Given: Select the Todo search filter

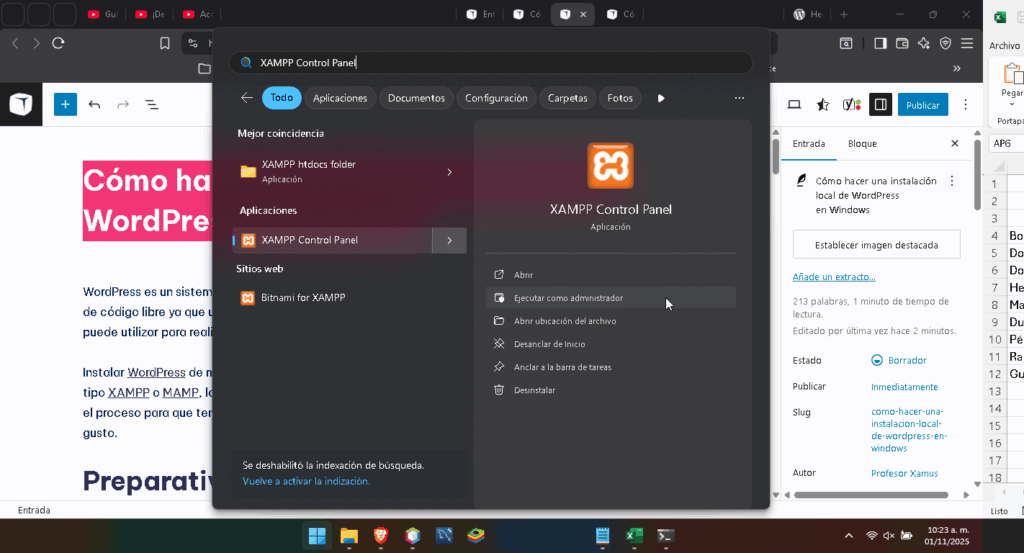Looking at the screenshot, I should pos(281,98).
